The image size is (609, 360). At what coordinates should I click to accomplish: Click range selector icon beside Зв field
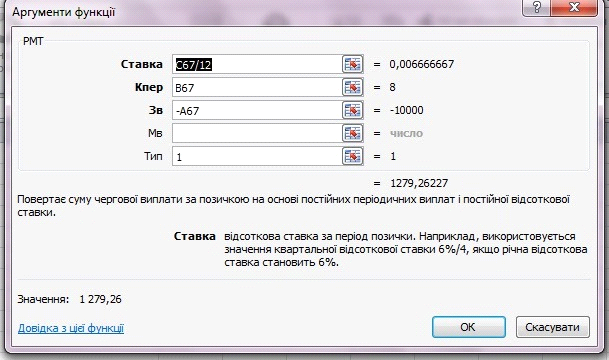pyautogui.click(x=353, y=110)
